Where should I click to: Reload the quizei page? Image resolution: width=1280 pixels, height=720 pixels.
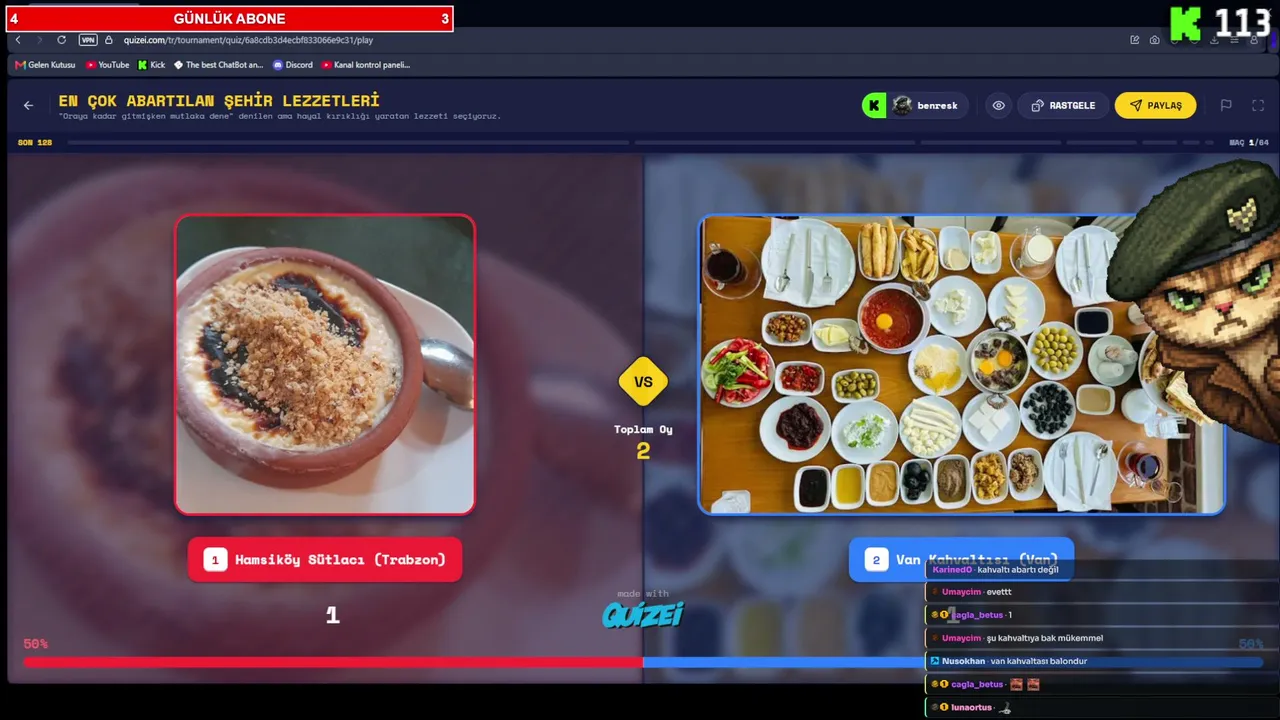(61, 40)
